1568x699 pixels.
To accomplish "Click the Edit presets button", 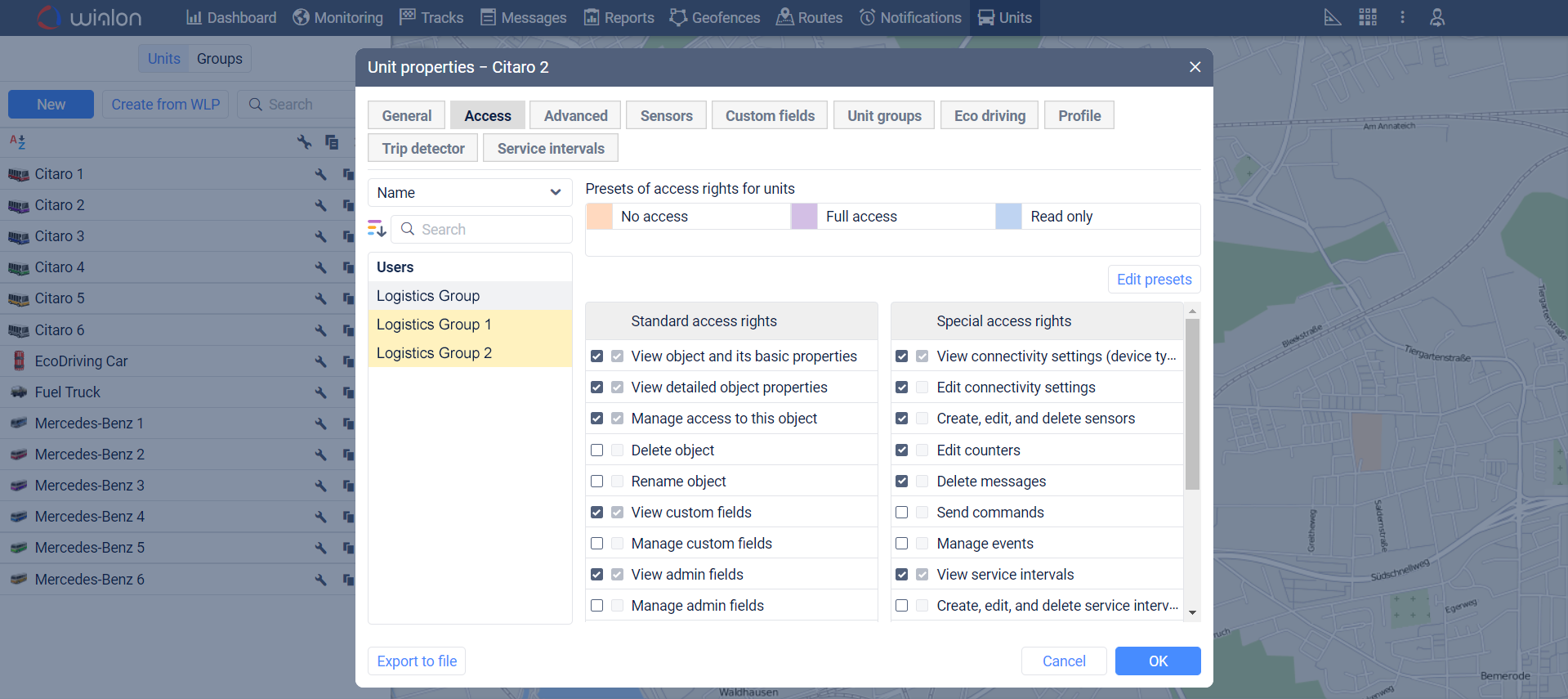I will pyautogui.click(x=1154, y=280).
